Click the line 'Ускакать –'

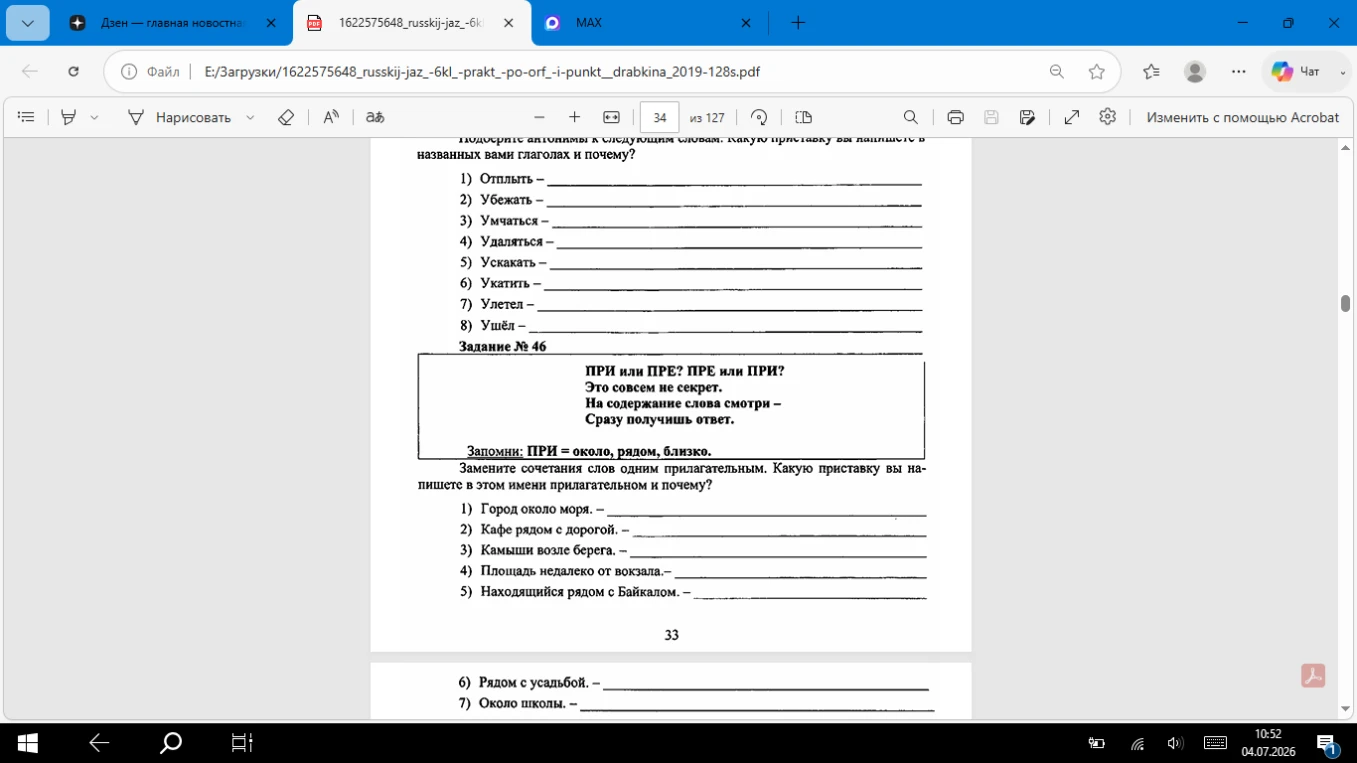513,263
